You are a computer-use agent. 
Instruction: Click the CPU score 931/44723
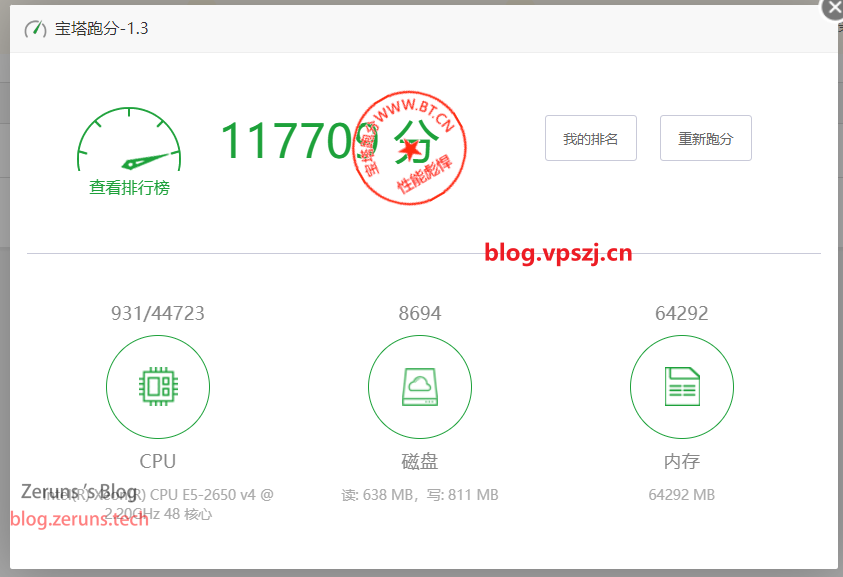(158, 313)
